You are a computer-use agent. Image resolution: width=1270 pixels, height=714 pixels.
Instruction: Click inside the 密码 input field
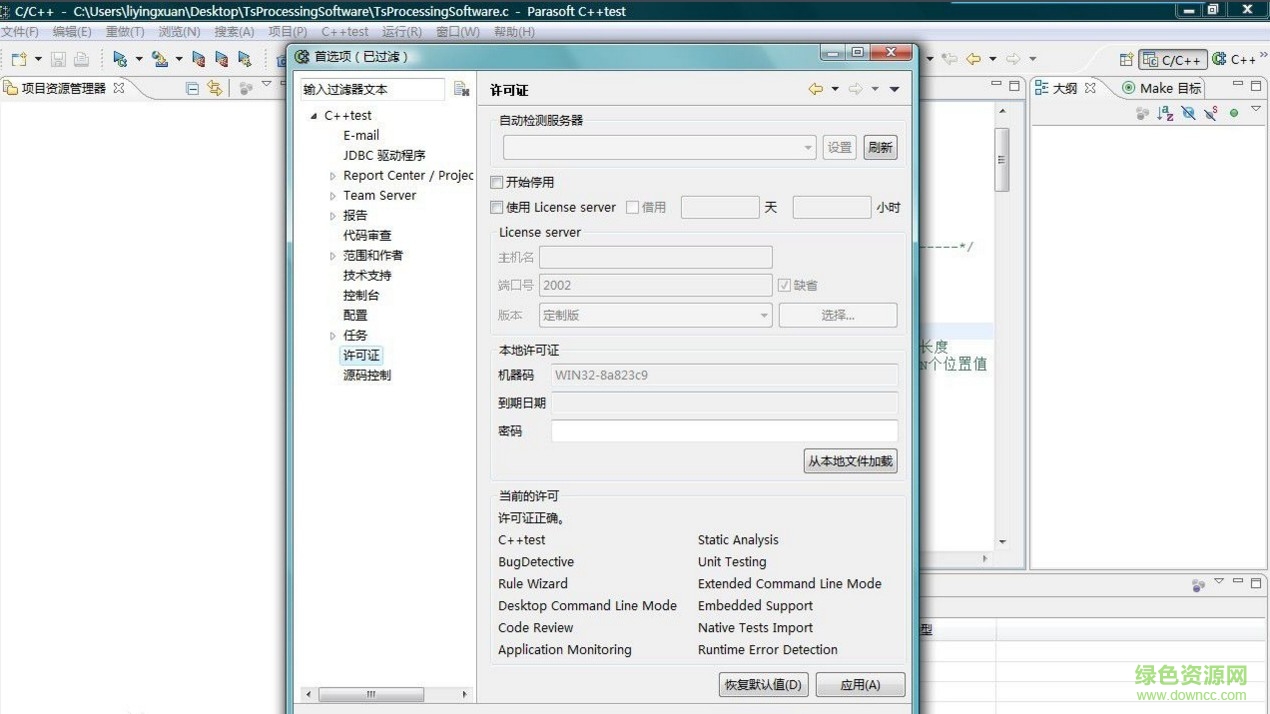tap(722, 431)
